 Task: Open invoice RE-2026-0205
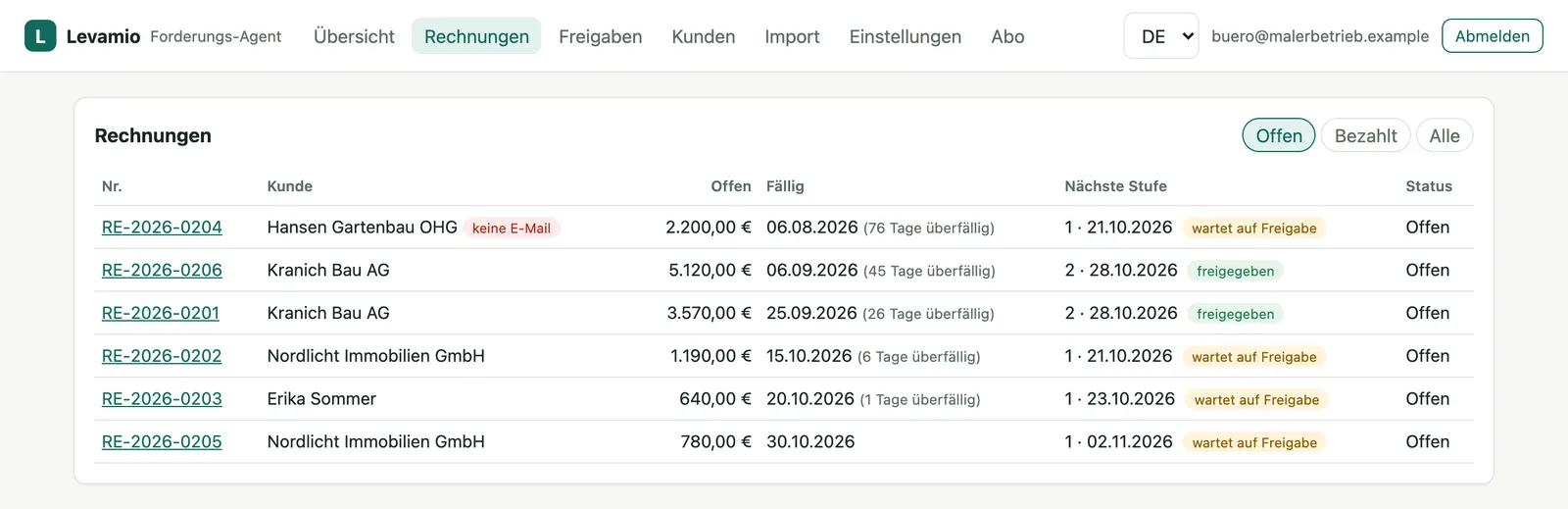(162, 442)
